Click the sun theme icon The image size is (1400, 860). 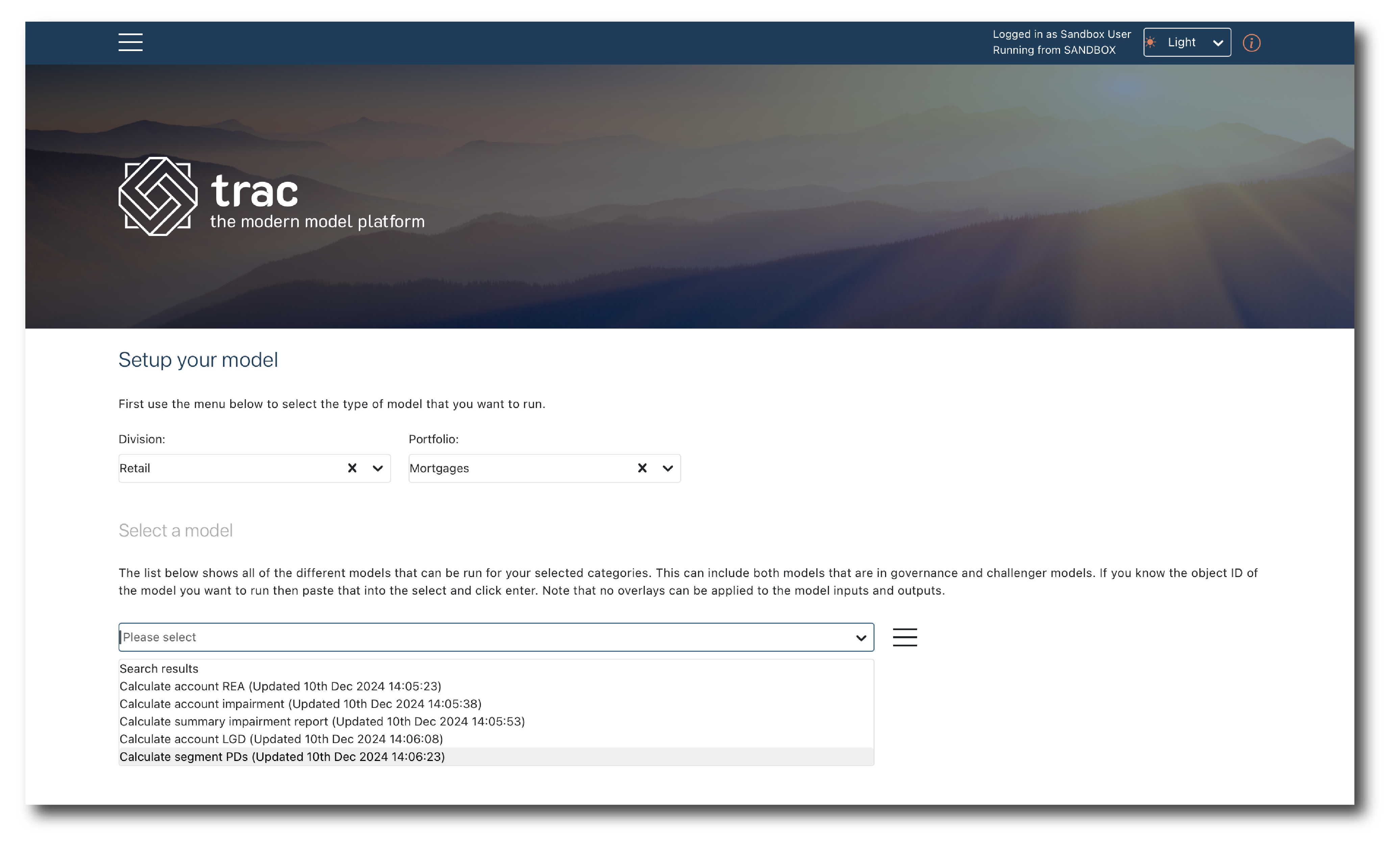(1151, 42)
